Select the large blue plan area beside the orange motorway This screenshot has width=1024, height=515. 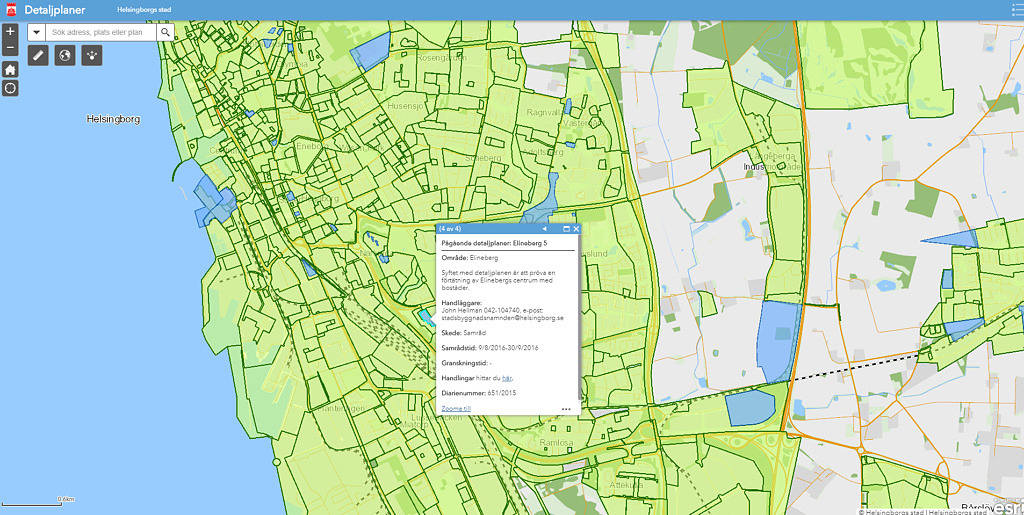click(x=778, y=341)
